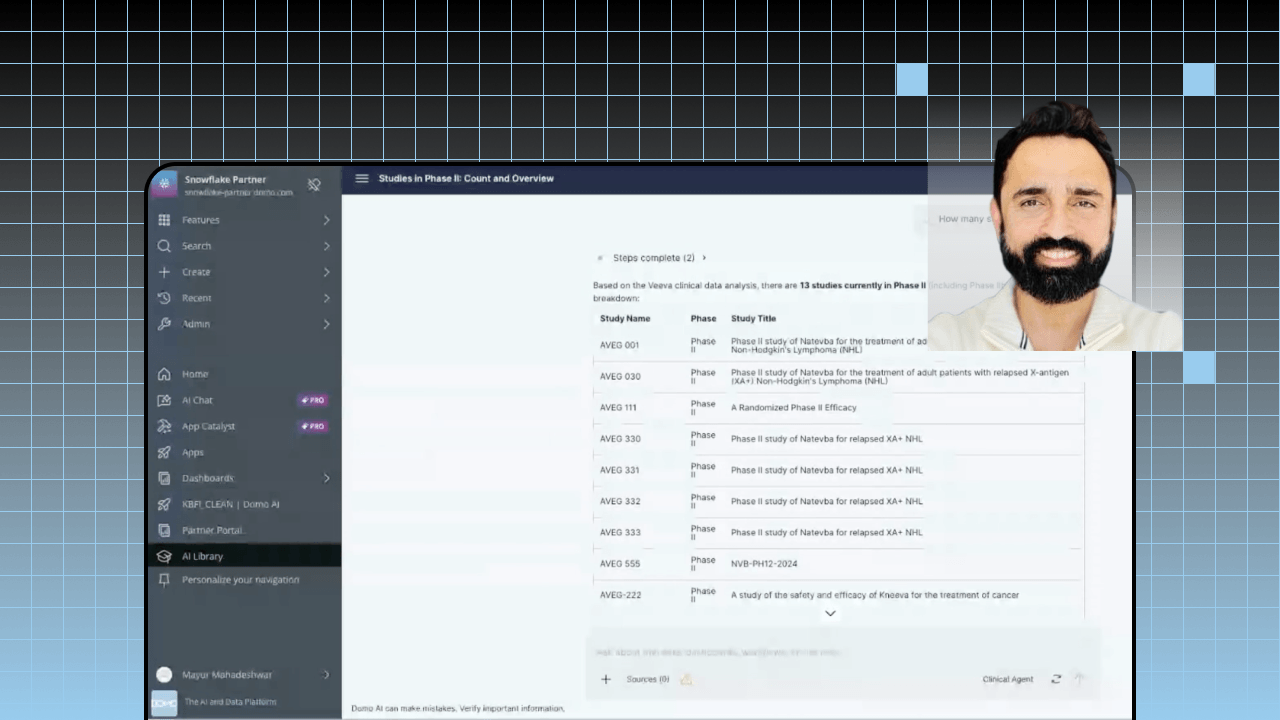Click the AVEG 333 study name
This screenshot has width=1280, height=720.
pos(620,533)
